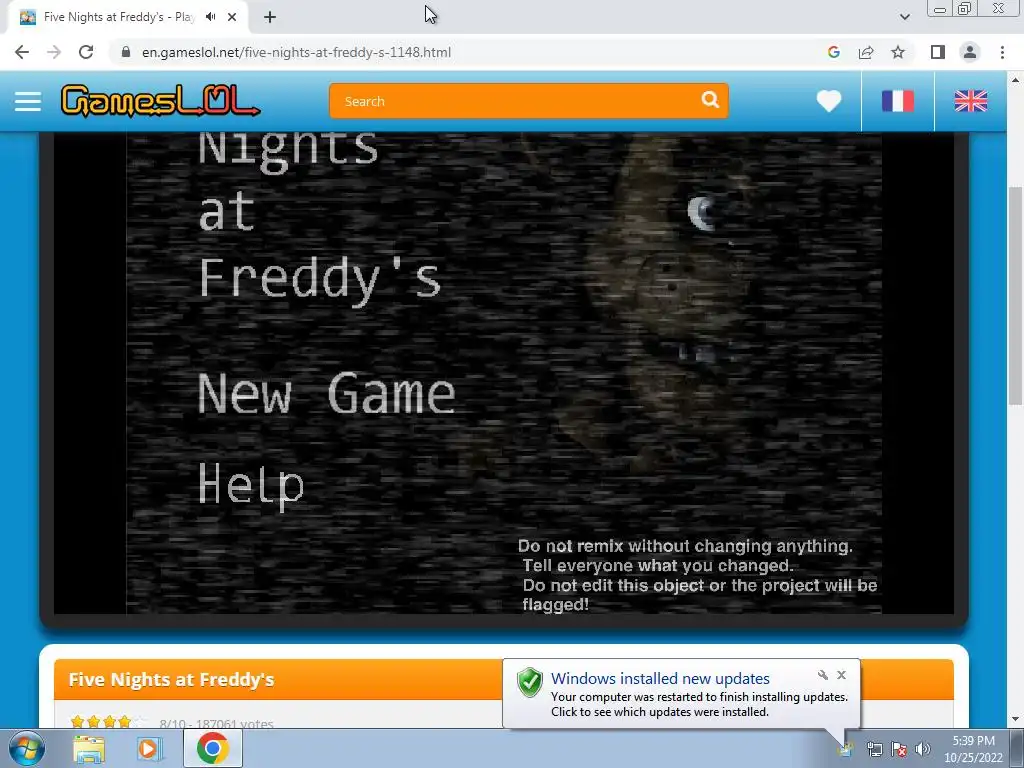Open favorites via heart icon
This screenshot has height=768, width=1024.
click(829, 101)
